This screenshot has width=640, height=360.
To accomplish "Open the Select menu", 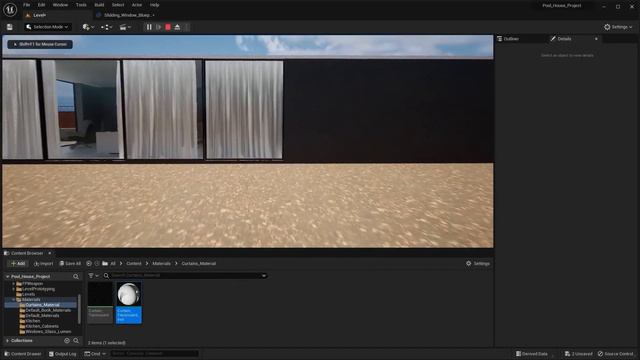I will [x=118, y=5].
